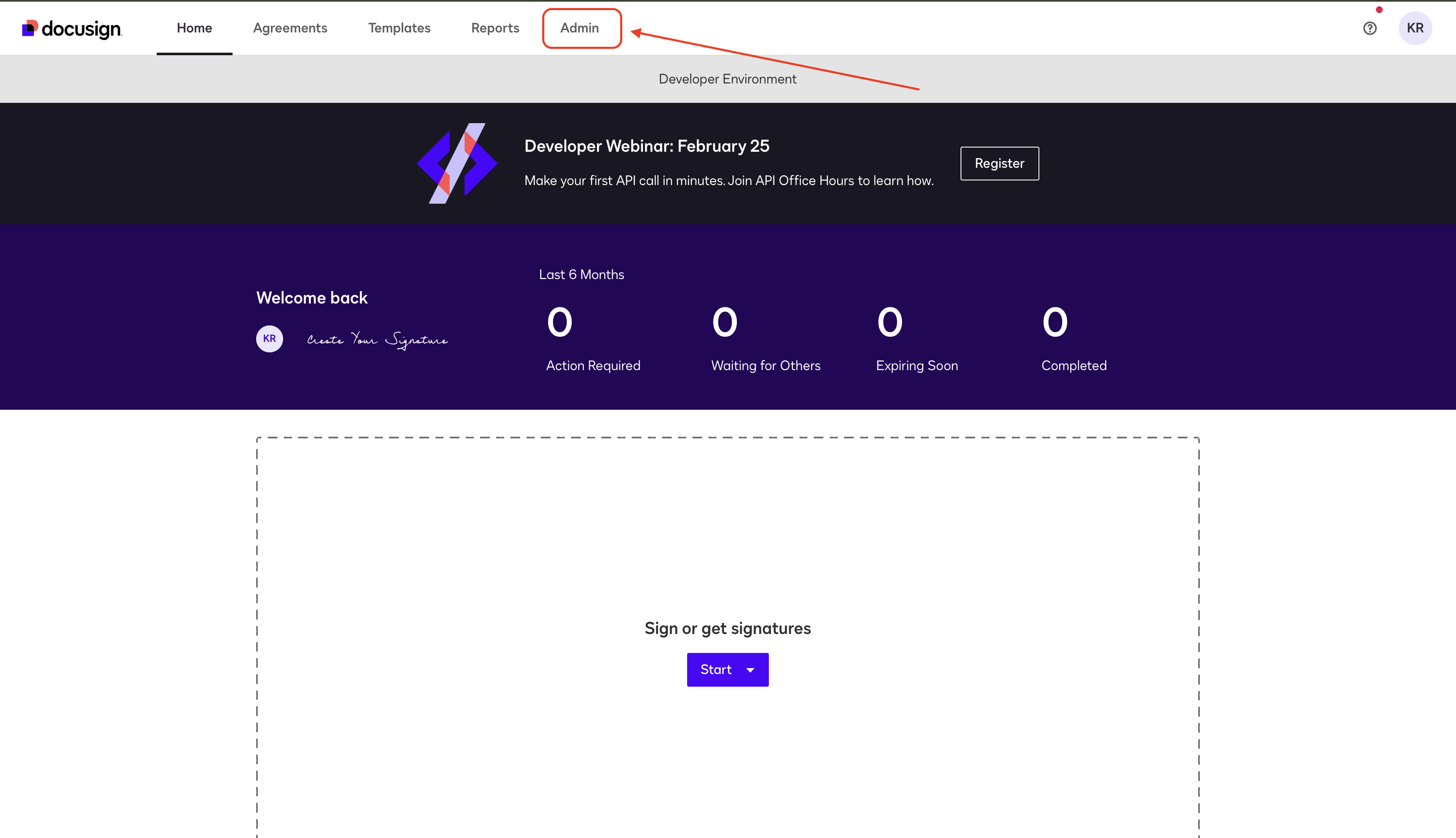Screen dimensions: 1456x838
Task: Open the help question mark icon
Action: [x=1370, y=28]
